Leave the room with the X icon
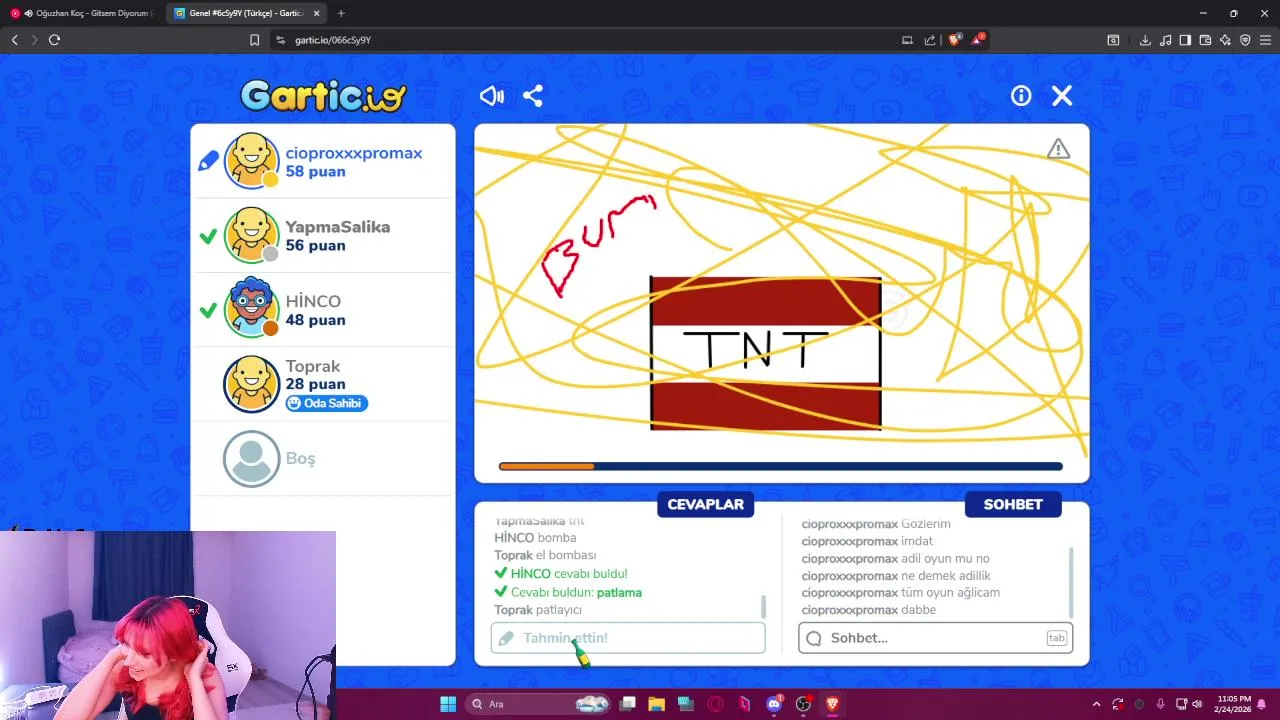This screenshot has height=720, width=1280. [1062, 96]
